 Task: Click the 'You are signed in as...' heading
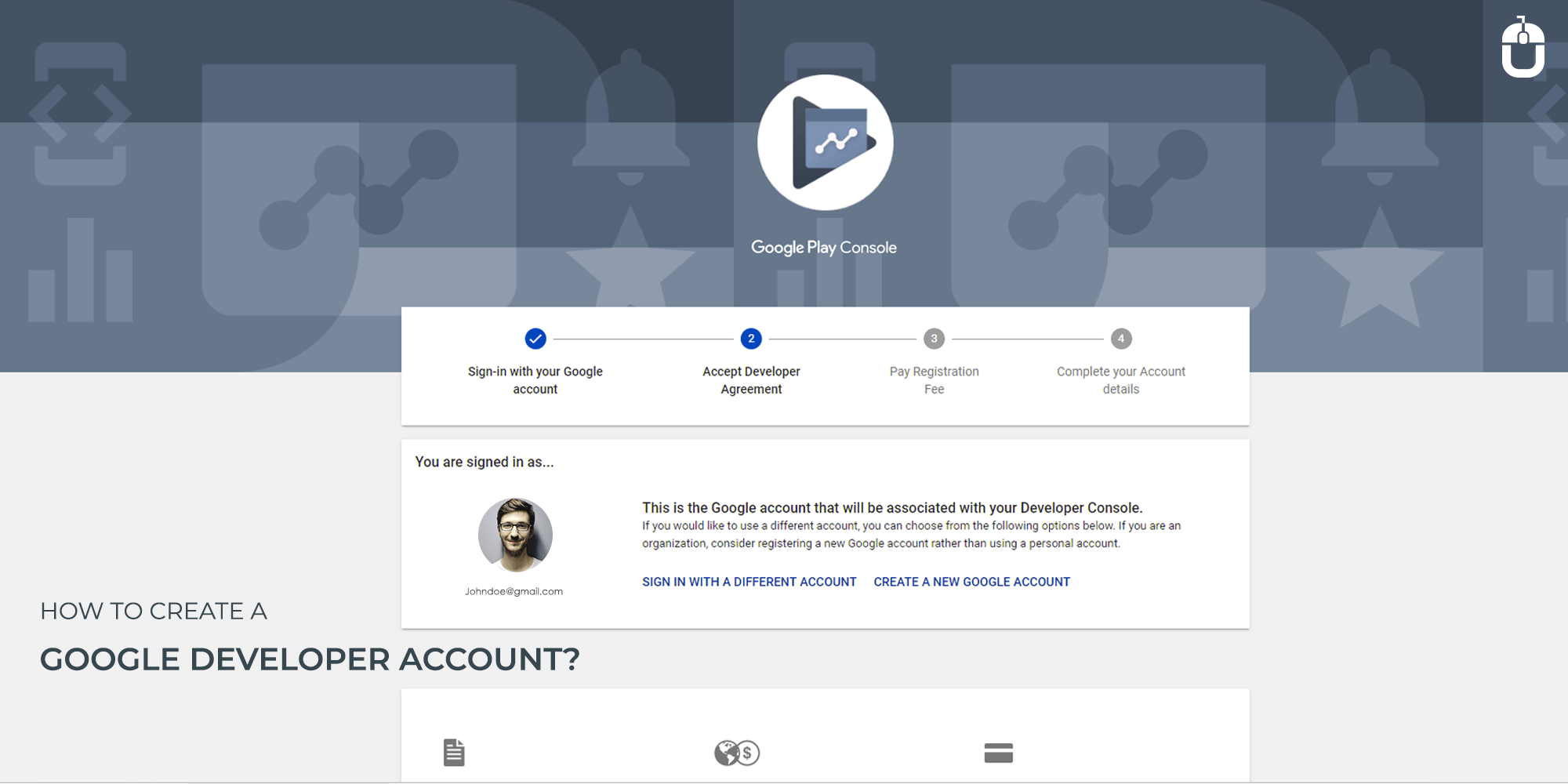(485, 462)
